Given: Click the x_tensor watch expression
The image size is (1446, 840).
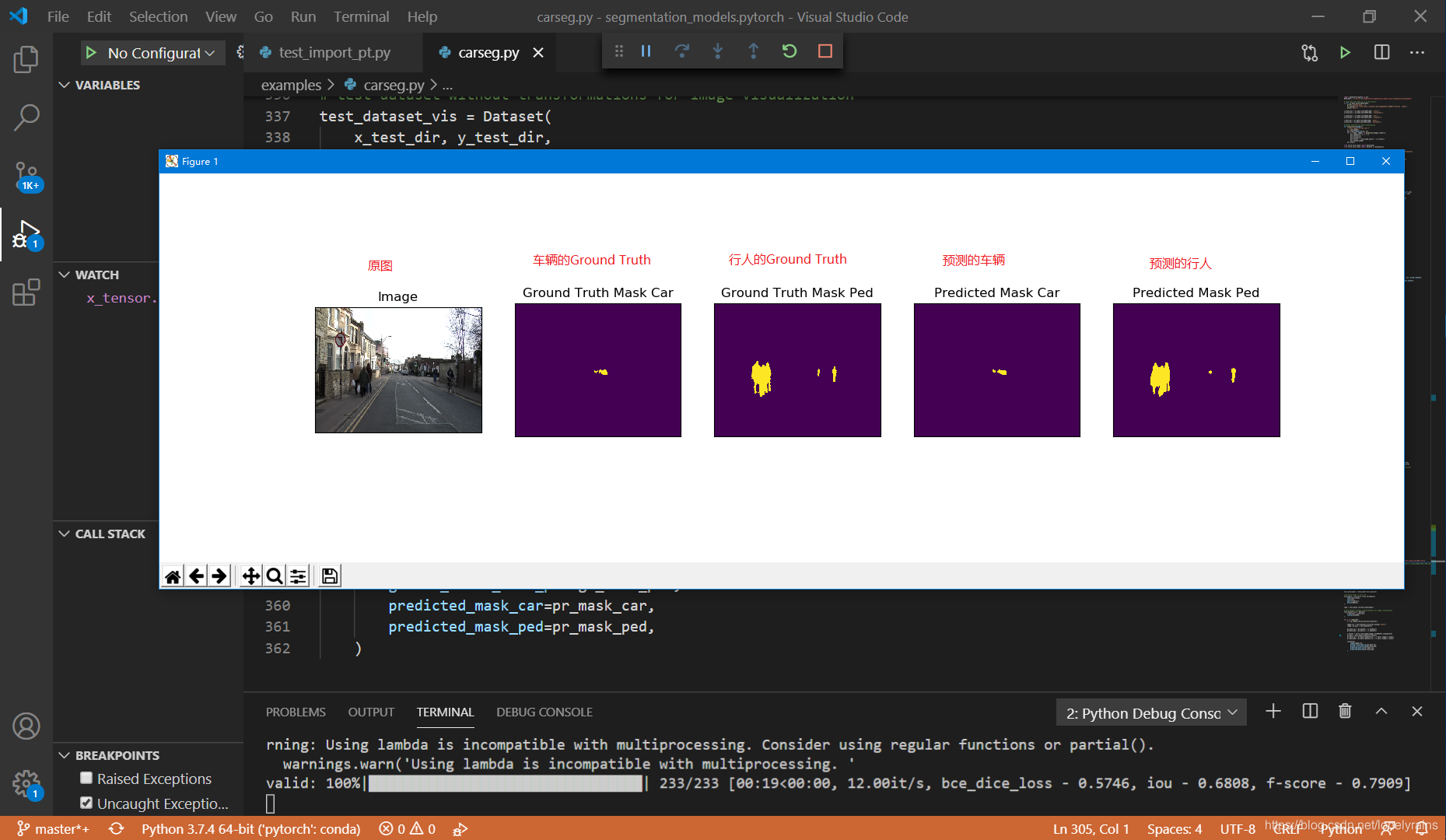Looking at the screenshot, I should [121, 298].
